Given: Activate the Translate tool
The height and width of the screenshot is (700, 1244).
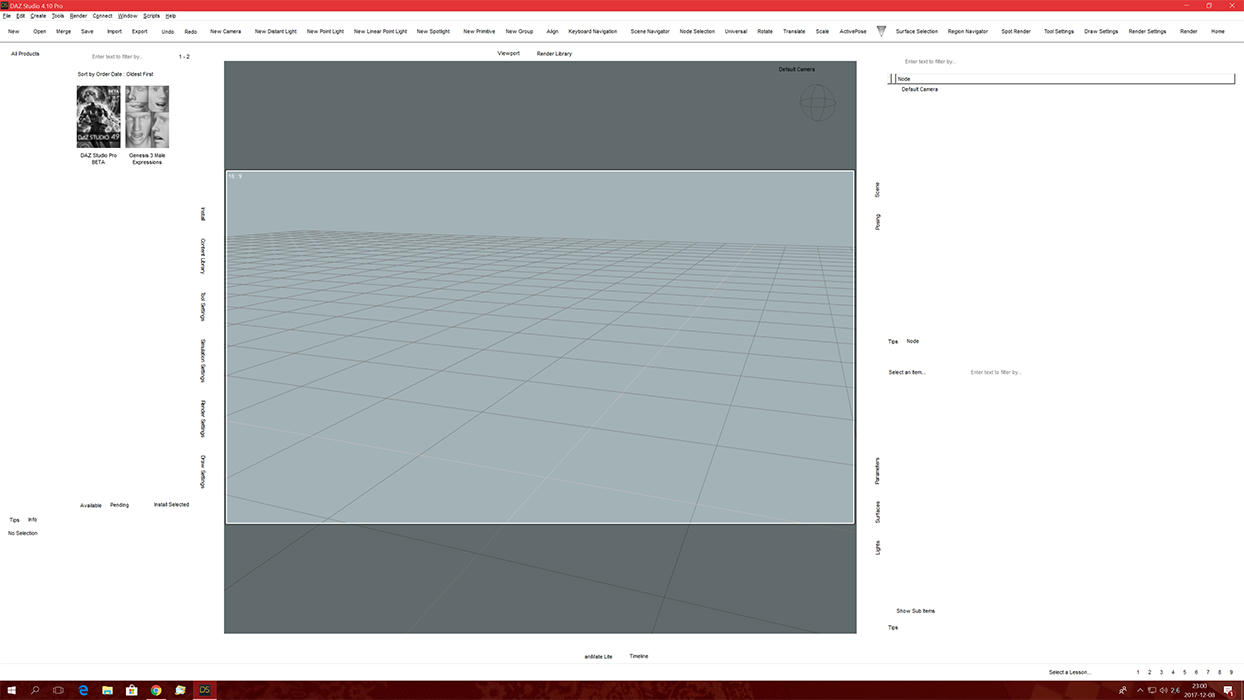Looking at the screenshot, I should coord(794,31).
